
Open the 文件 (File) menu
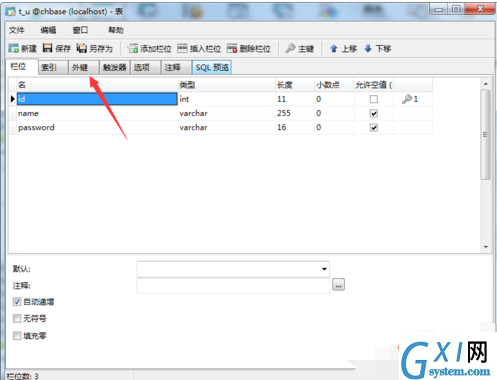[x=17, y=30]
